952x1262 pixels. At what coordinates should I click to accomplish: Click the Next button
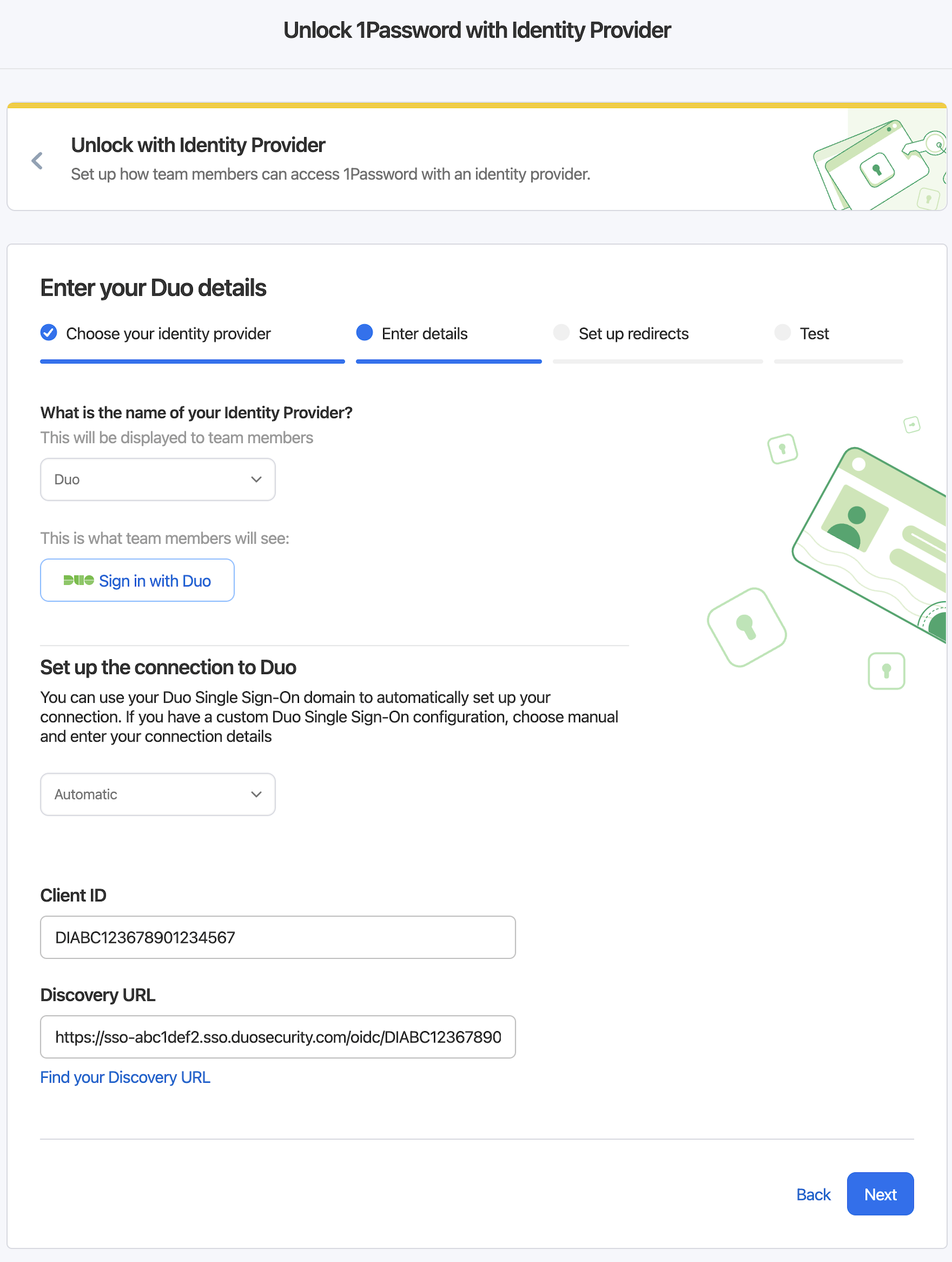(880, 1194)
